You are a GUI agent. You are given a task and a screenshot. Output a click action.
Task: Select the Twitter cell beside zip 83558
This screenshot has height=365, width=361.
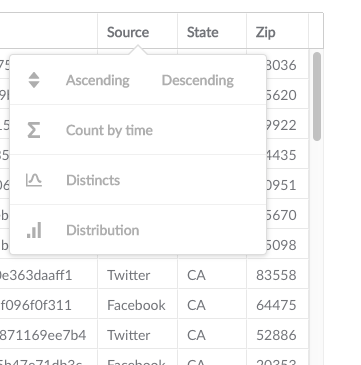point(138,275)
